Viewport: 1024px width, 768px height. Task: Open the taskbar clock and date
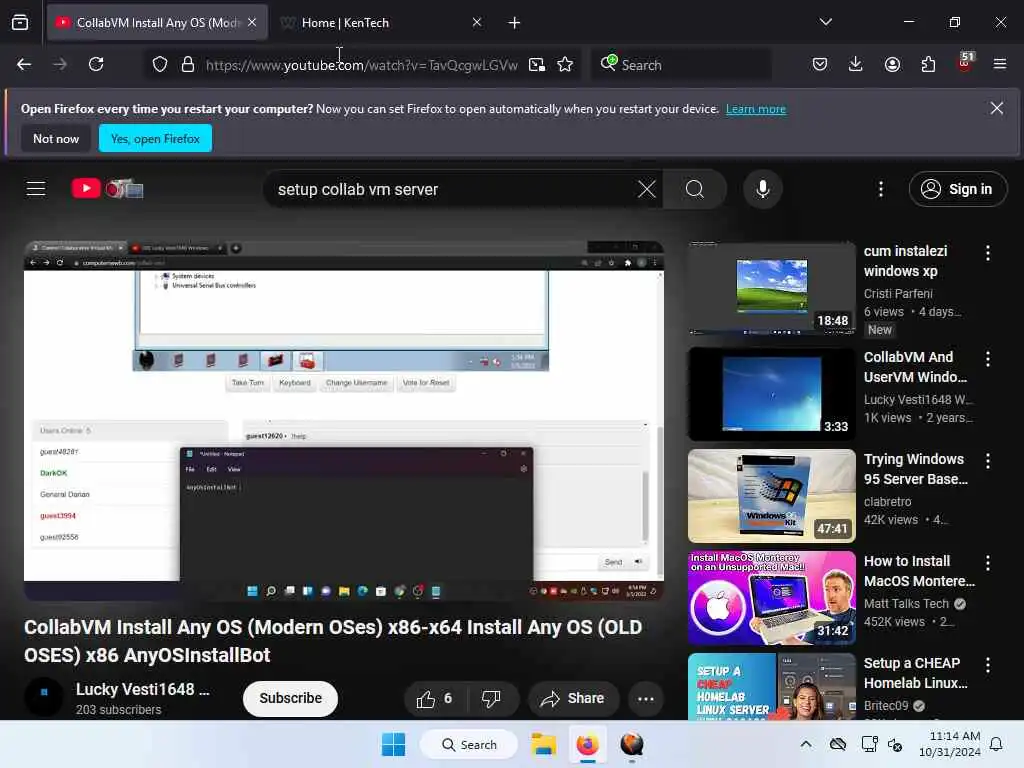(x=949, y=744)
